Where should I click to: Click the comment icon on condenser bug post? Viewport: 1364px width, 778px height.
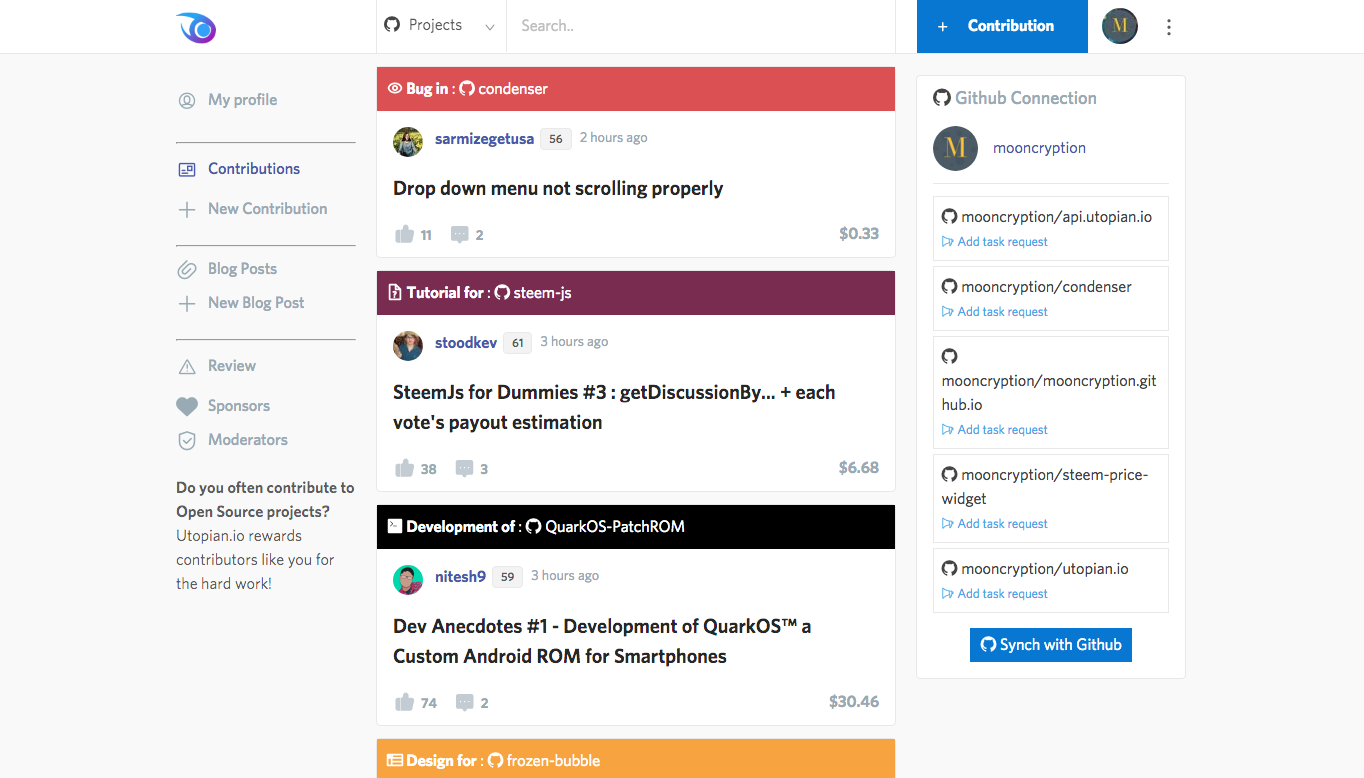click(x=460, y=235)
